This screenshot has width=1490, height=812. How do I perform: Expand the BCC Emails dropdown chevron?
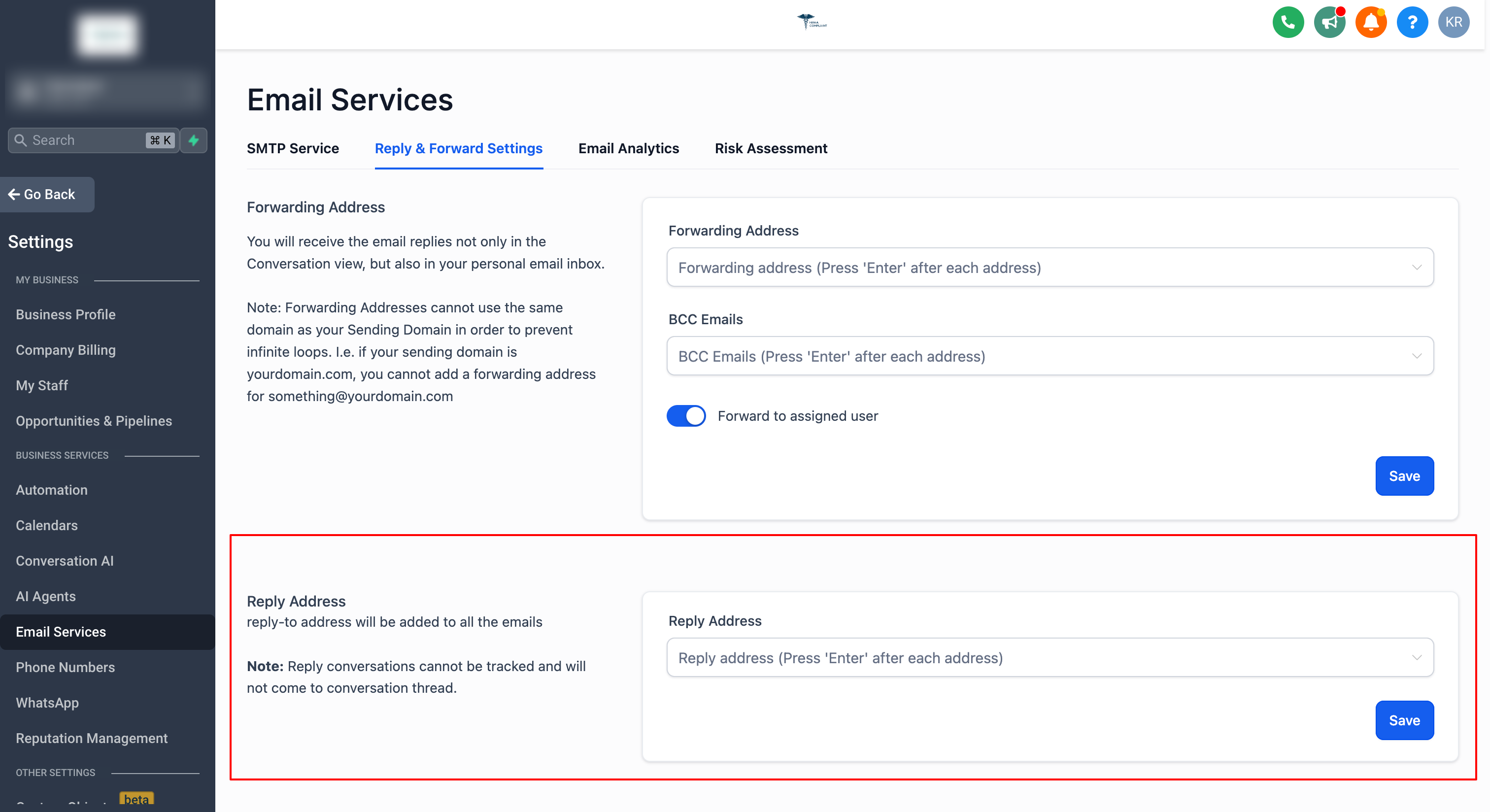point(1416,356)
